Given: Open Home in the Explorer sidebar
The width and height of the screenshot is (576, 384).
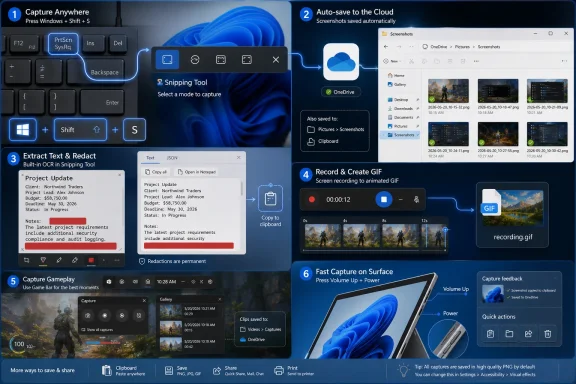Looking at the screenshot, I should point(396,75).
